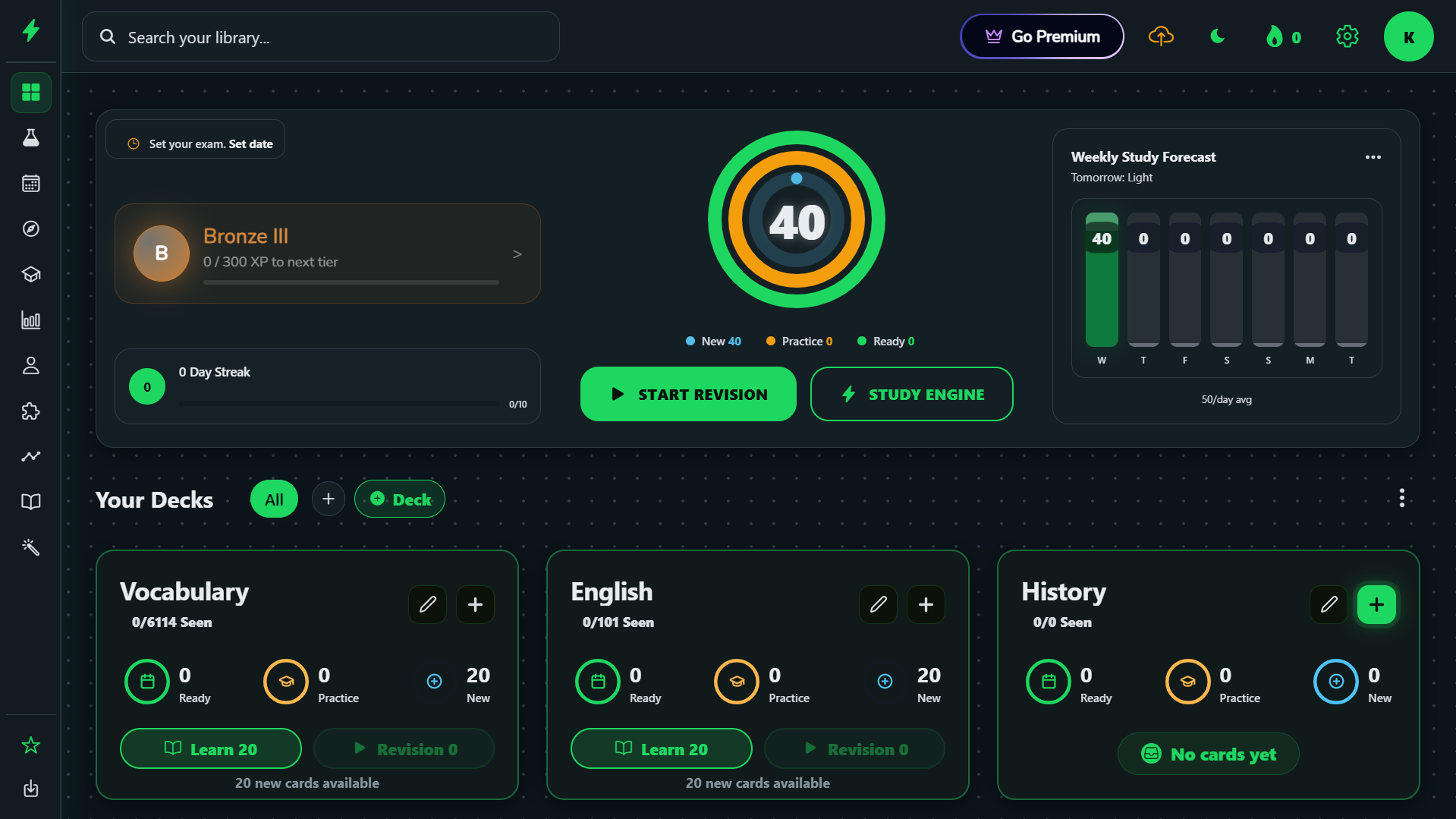Open Weekly Study Forecast three-dot menu
The image size is (1456, 819).
pos(1373,157)
